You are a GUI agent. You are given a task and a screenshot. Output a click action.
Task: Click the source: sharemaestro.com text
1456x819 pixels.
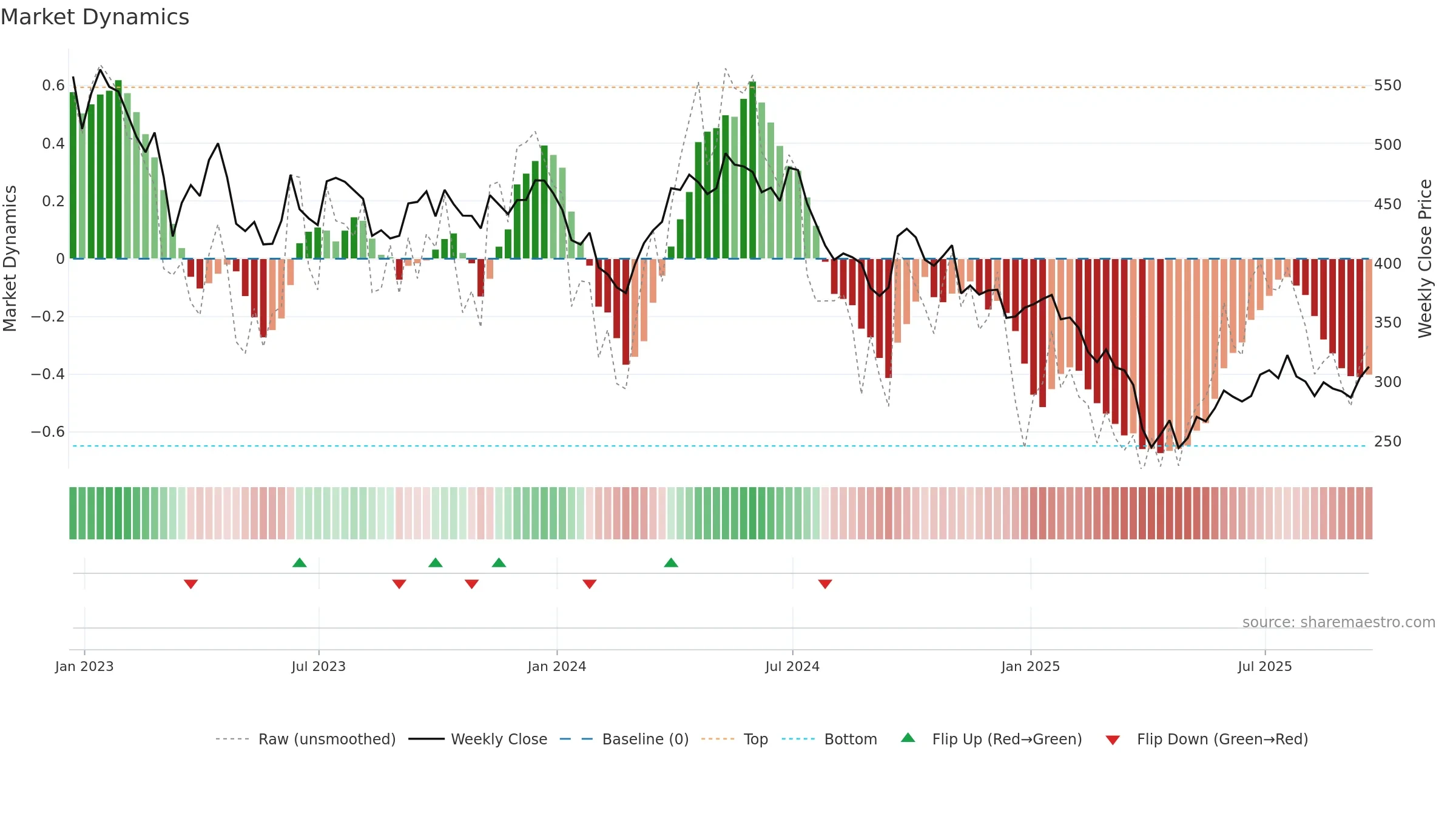coord(1339,622)
